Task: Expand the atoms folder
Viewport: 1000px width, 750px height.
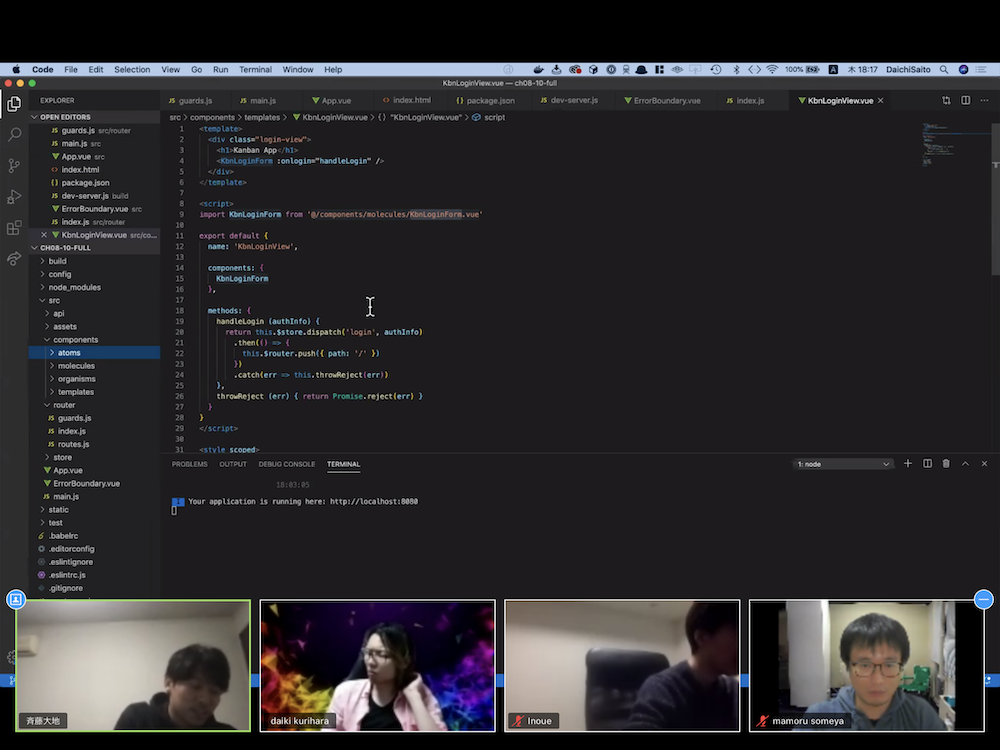Action: pos(94,353)
